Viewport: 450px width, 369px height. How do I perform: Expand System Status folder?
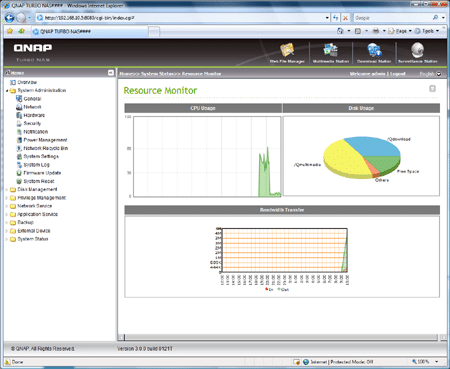7,239
